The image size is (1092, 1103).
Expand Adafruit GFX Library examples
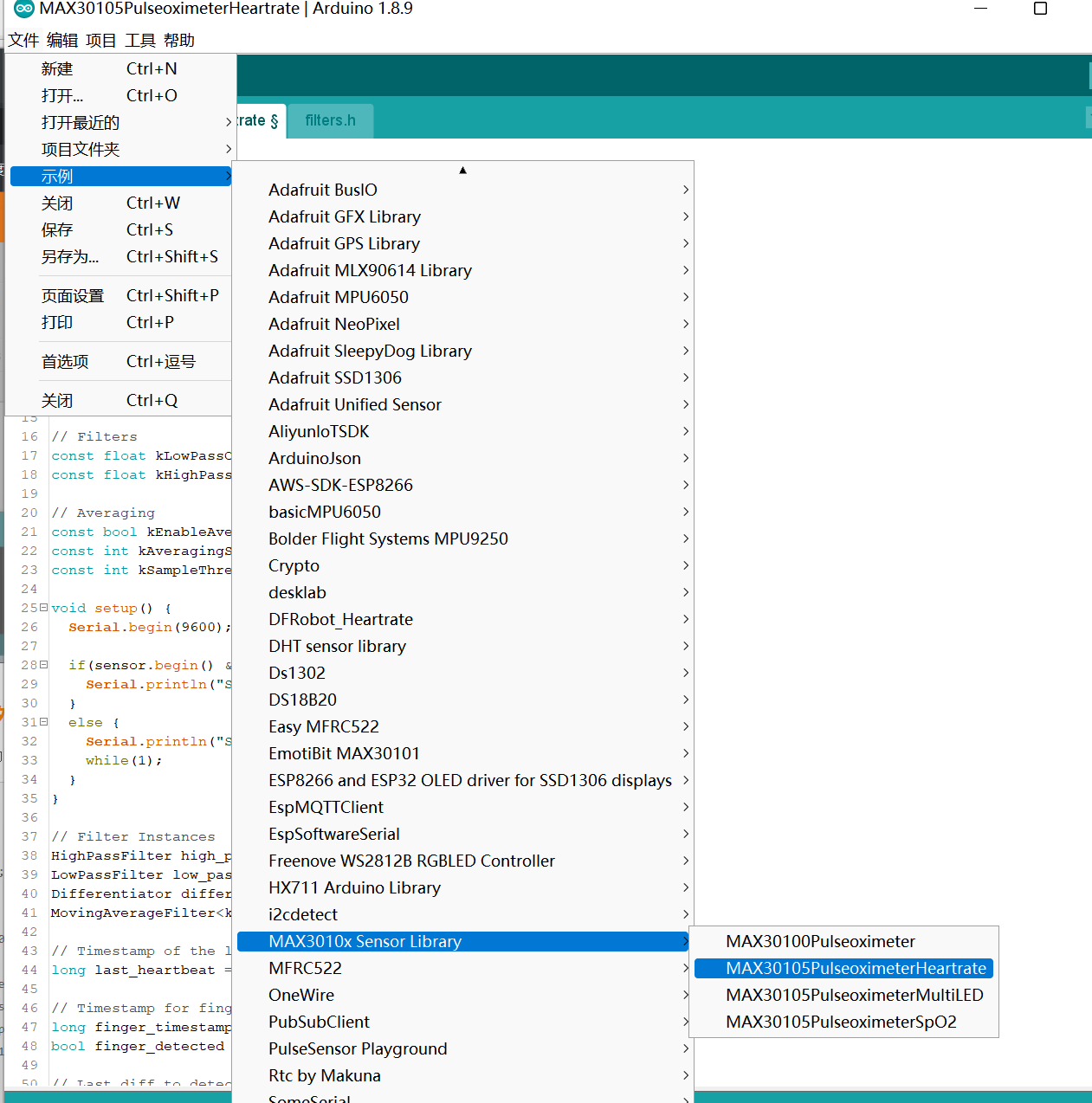(x=463, y=216)
